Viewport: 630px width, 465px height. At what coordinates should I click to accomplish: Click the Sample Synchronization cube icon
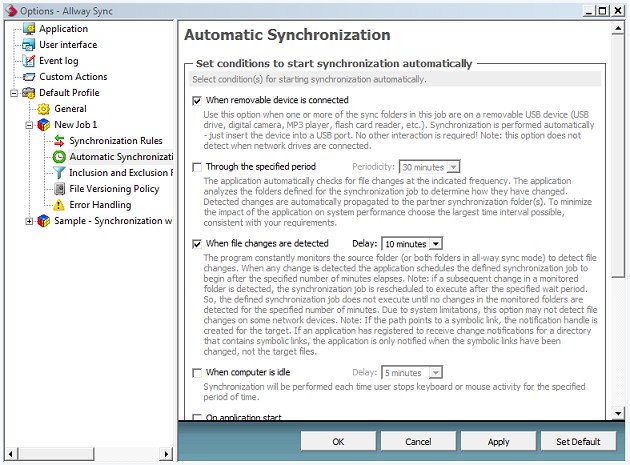point(43,221)
